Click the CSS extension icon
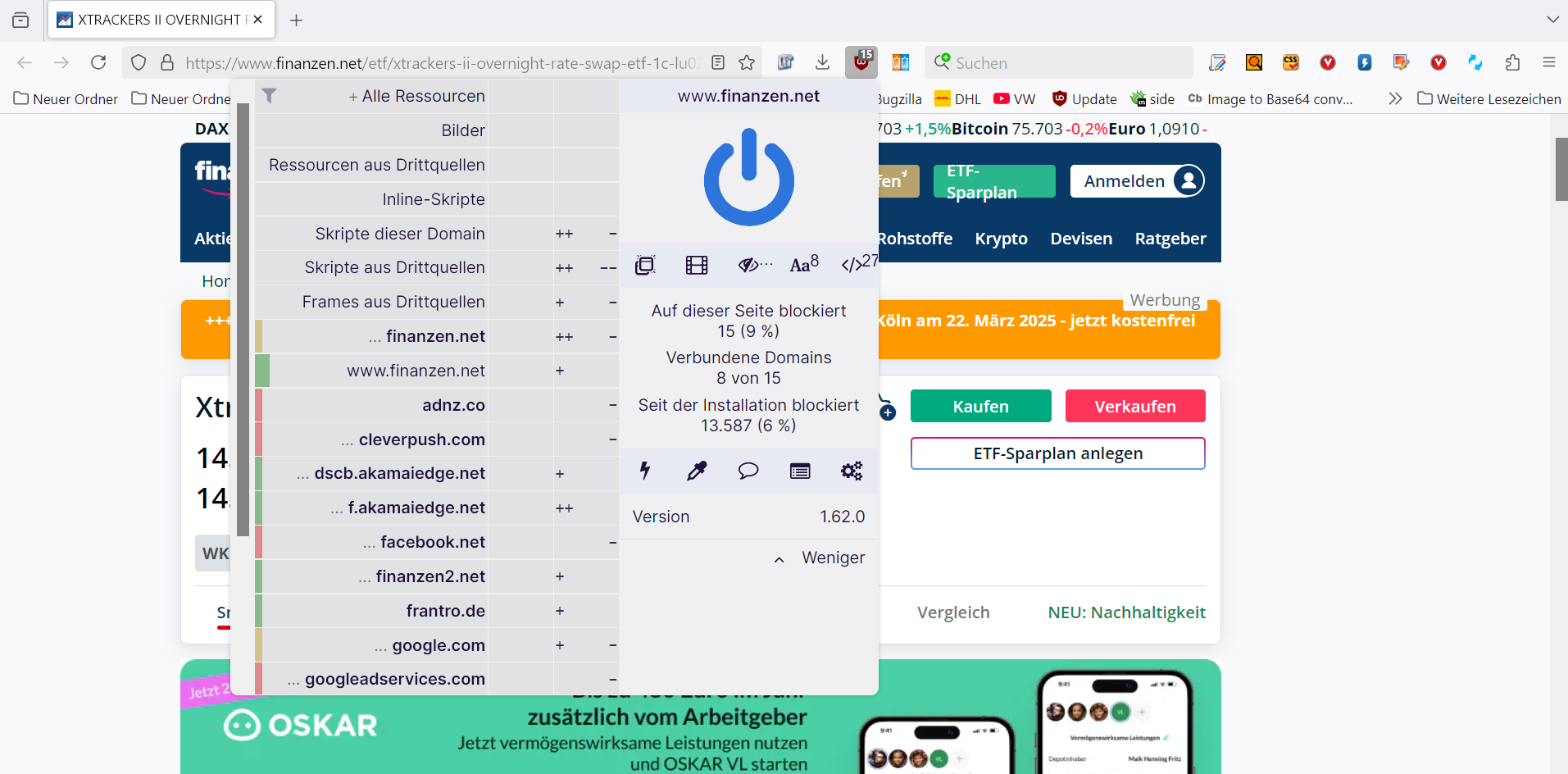 tap(1291, 62)
